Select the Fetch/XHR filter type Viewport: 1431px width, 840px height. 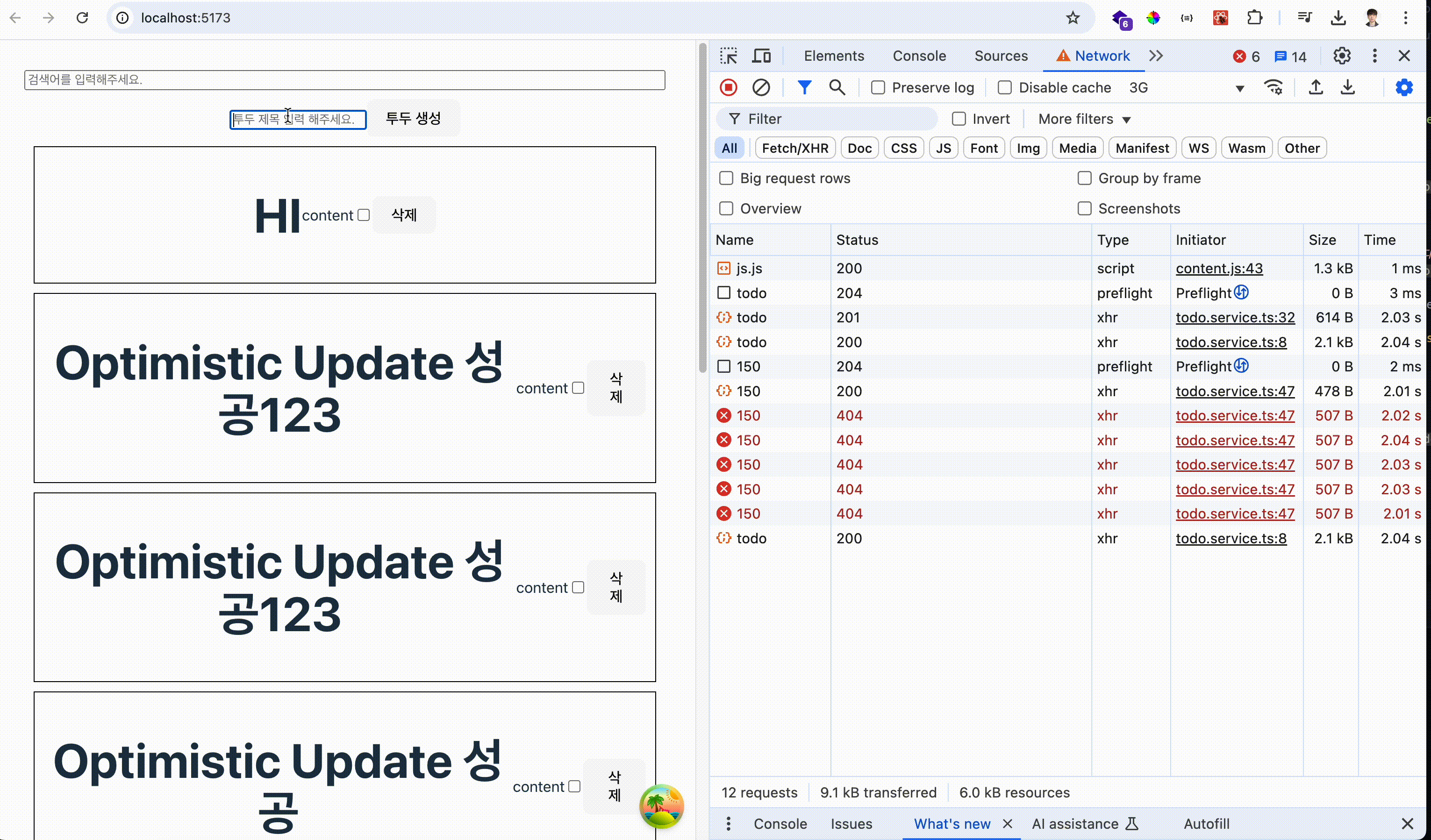pyautogui.click(x=794, y=148)
